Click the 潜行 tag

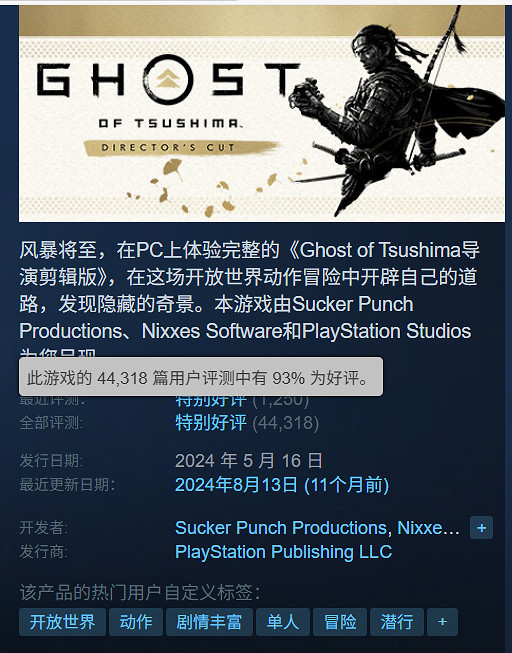[x=397, y=622]
